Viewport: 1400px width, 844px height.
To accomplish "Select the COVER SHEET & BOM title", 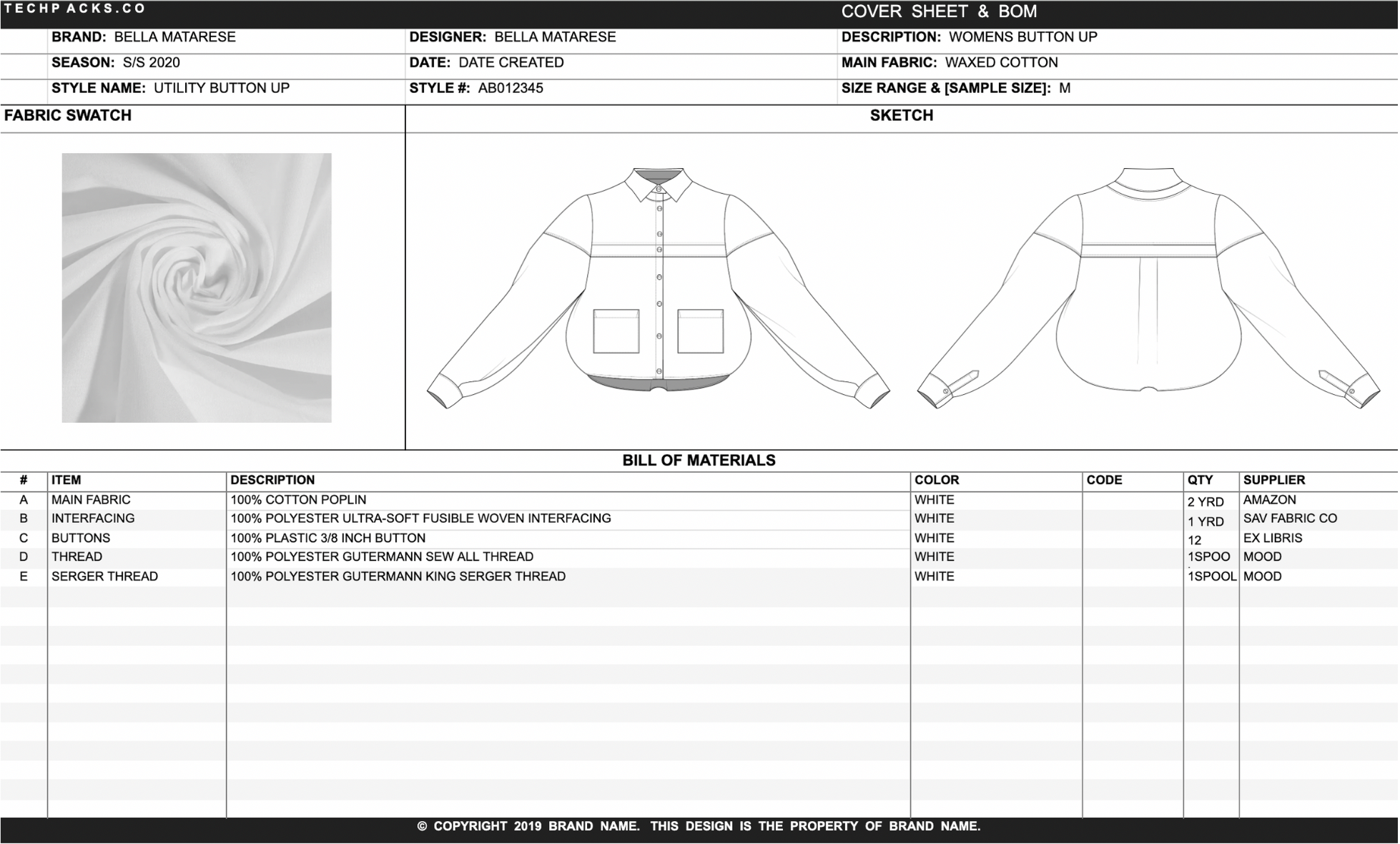I will 939,11.
